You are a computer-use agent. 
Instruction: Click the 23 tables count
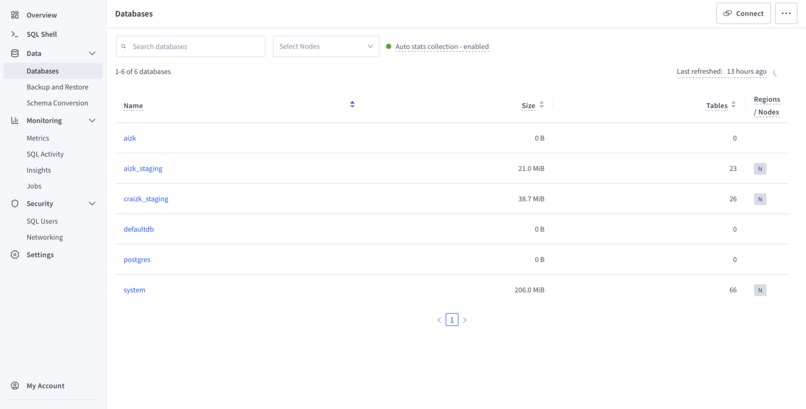[733, 169]
